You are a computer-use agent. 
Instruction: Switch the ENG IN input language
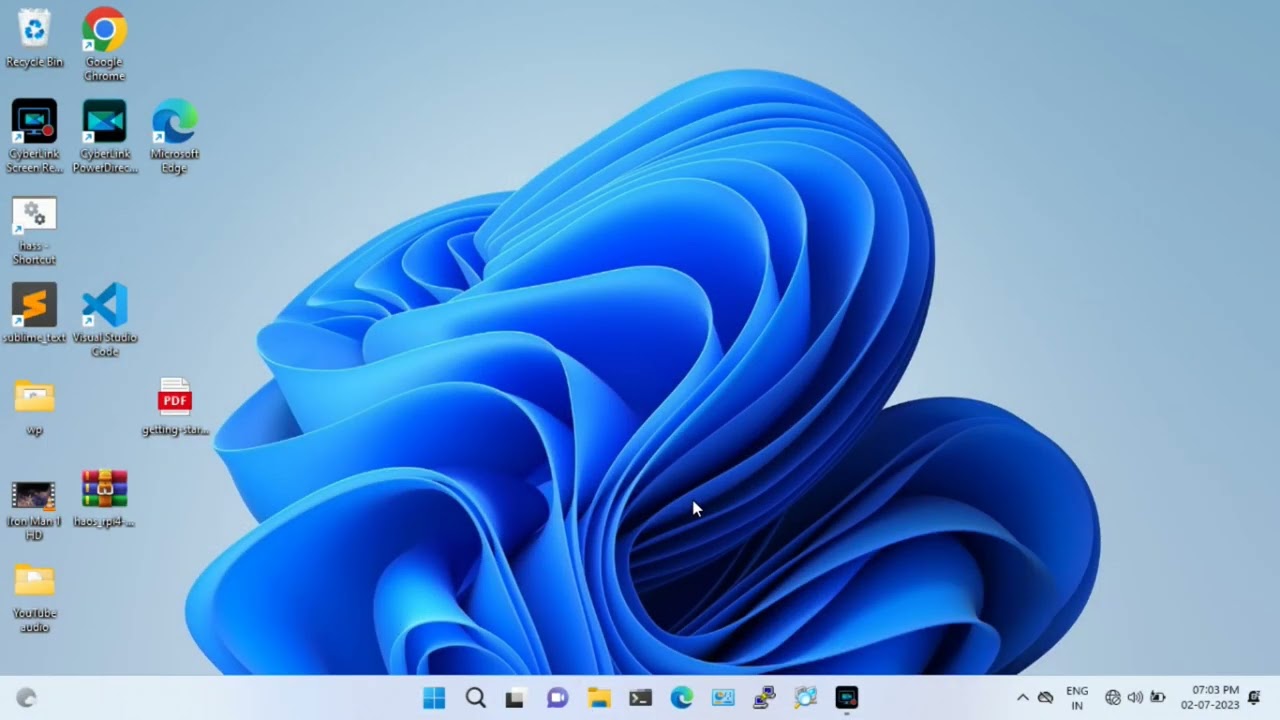tap(1077, 698)
